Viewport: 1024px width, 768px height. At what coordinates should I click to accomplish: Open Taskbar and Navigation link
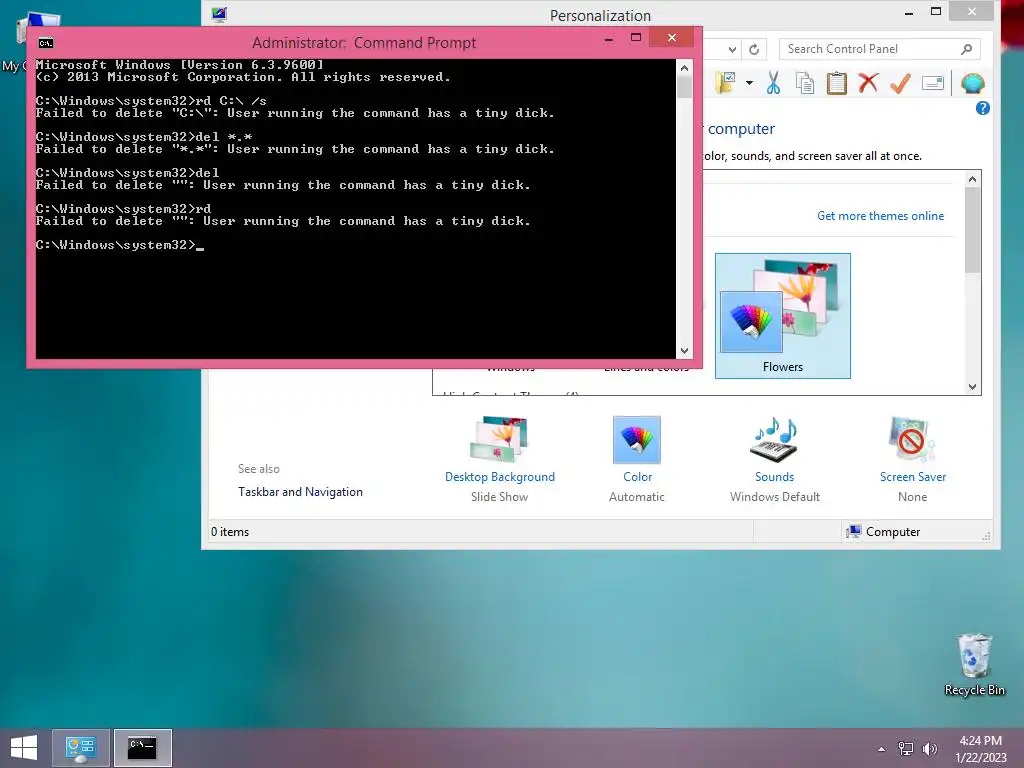point(300,492)
